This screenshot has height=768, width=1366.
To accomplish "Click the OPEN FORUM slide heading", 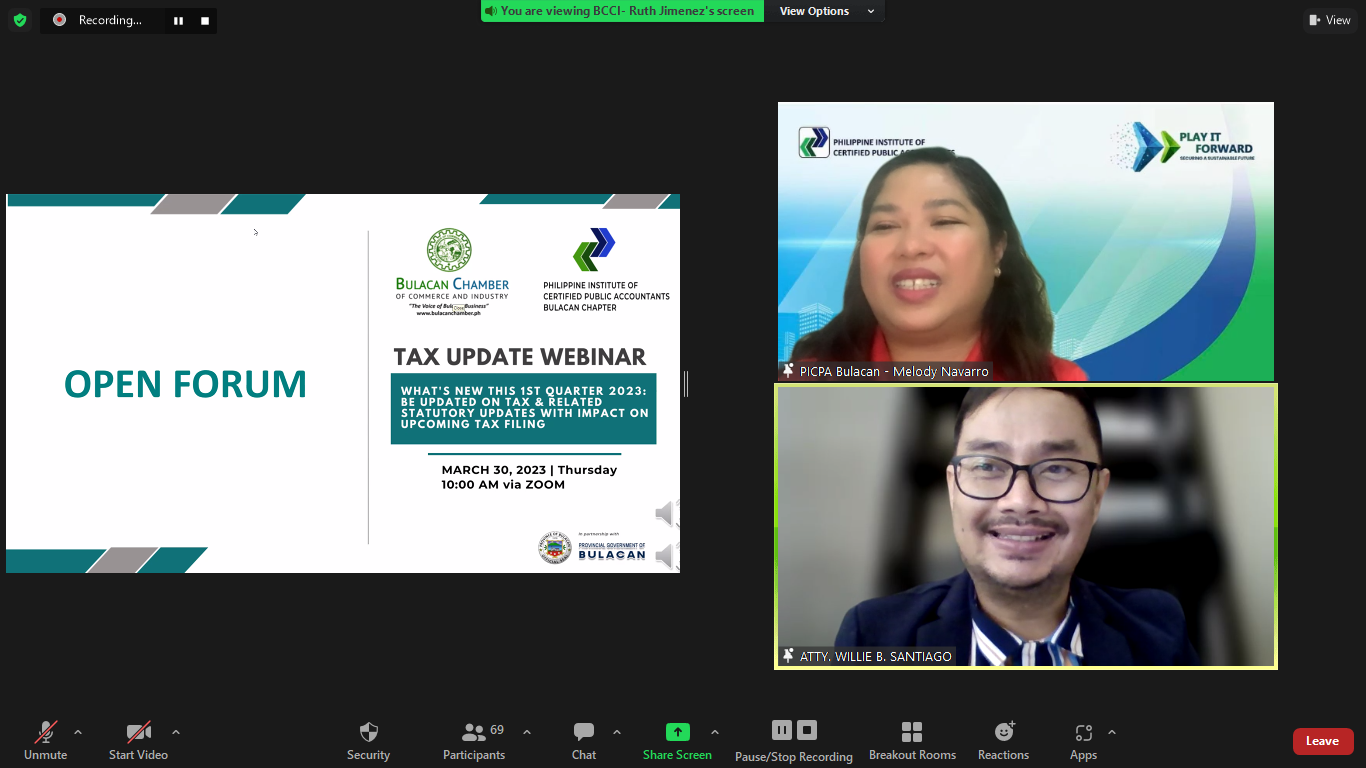I will tap(186, 384).
